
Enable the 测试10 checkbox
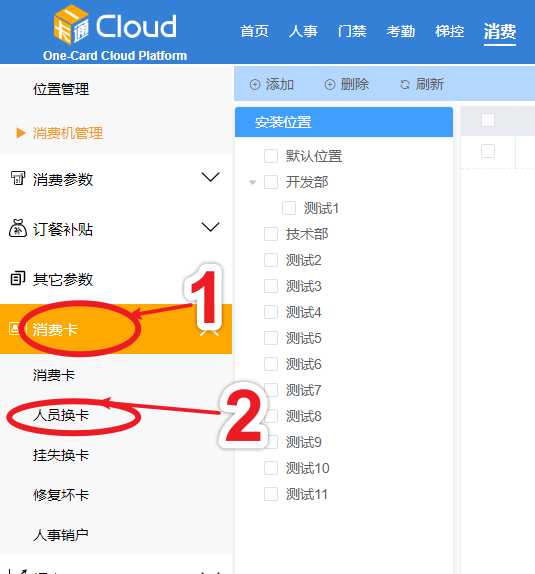pyautogui.click(x=271, y=468)
